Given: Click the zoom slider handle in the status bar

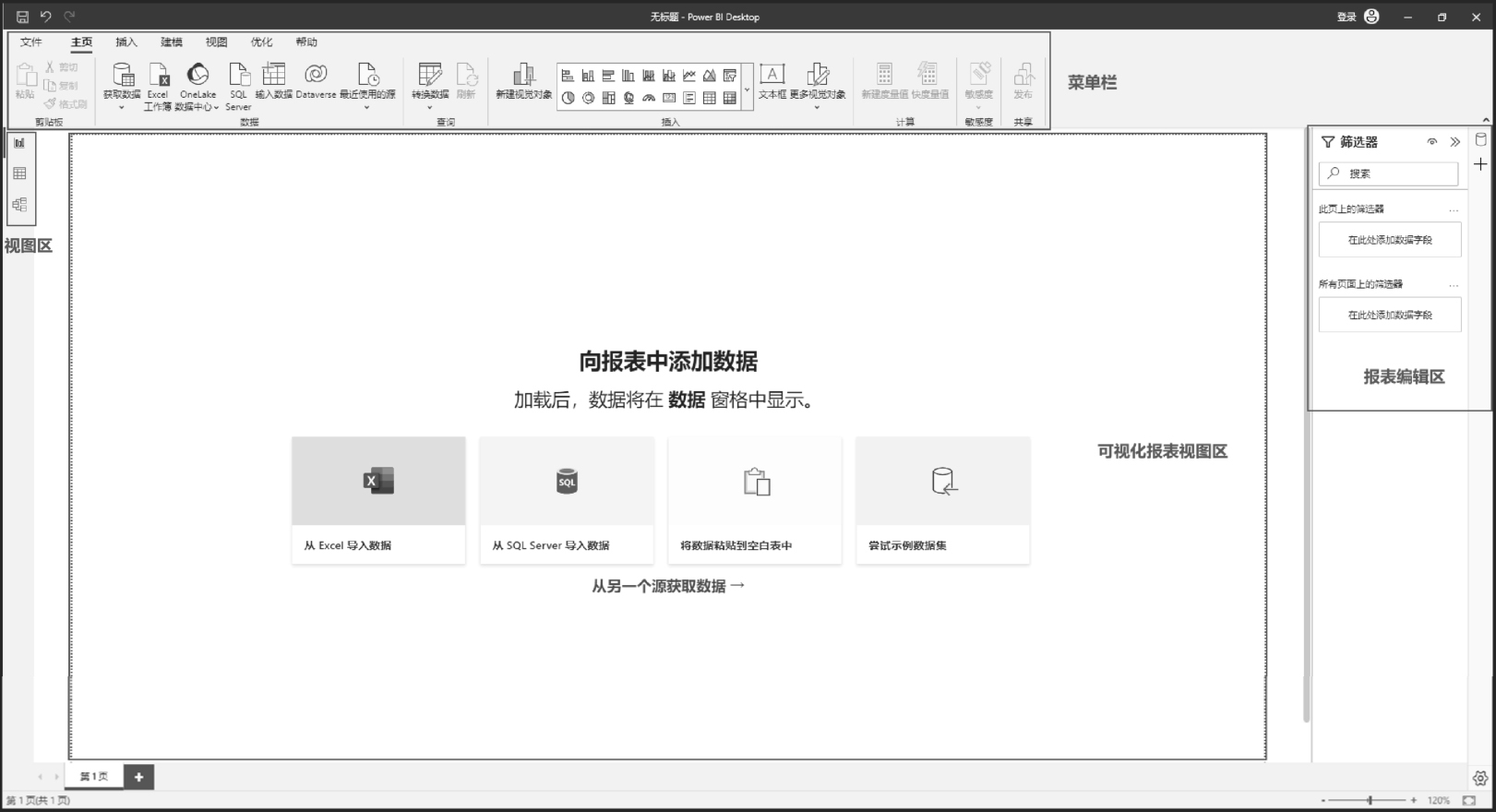Looking at the screenshot, I should (x=1370, y=800).
